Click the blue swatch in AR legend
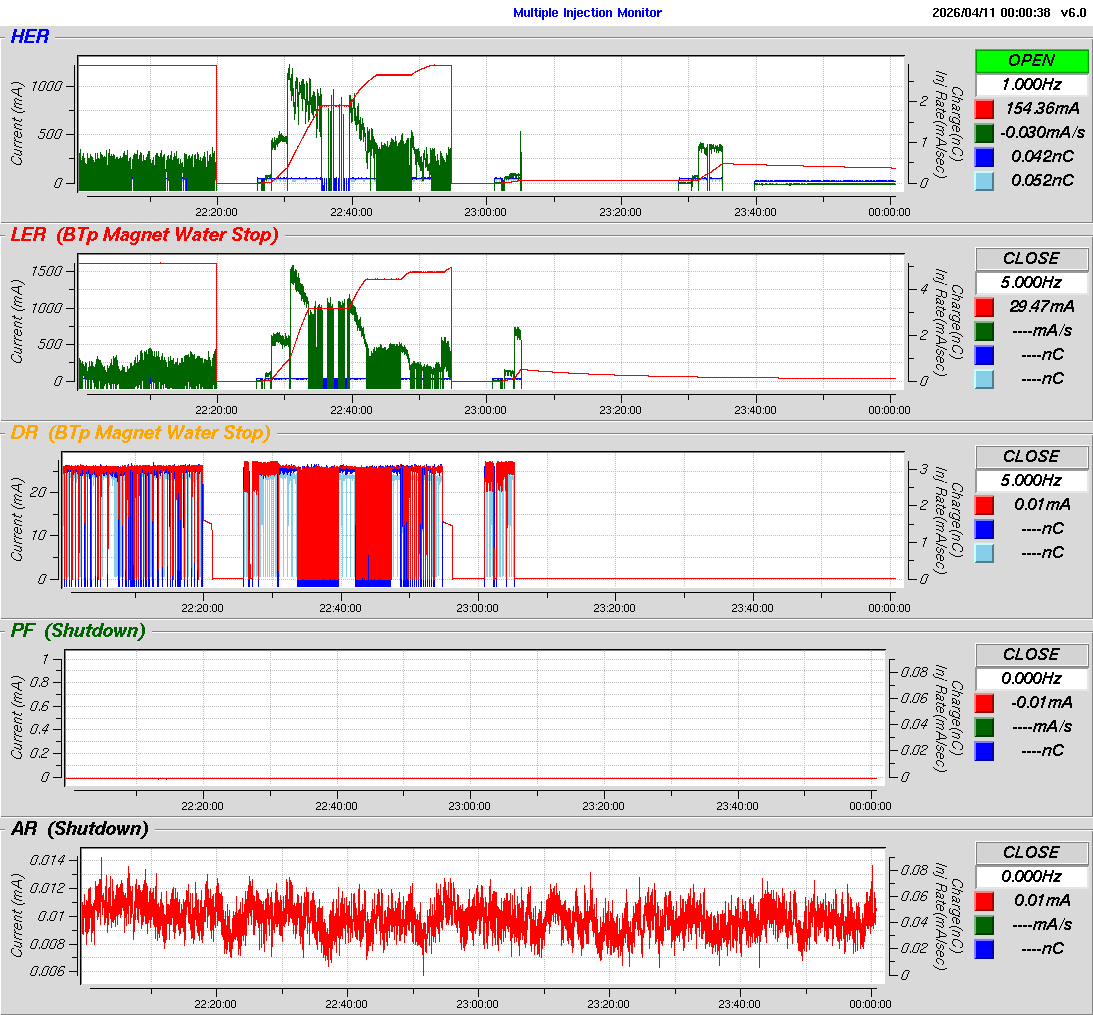The height and width of the screenshot is (1015, 1093). click(985, 949)
